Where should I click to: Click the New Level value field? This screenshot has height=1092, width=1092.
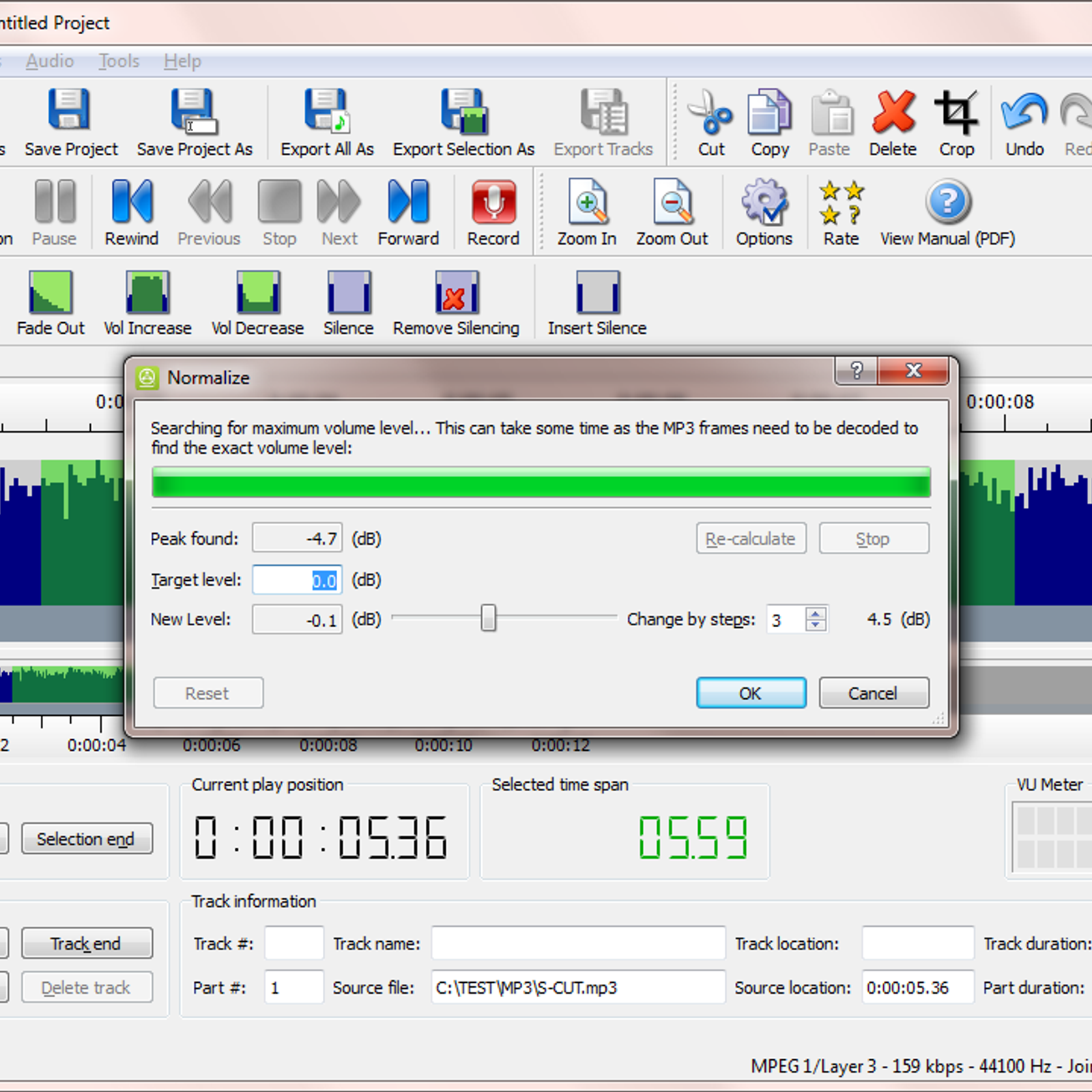point(297,620)
